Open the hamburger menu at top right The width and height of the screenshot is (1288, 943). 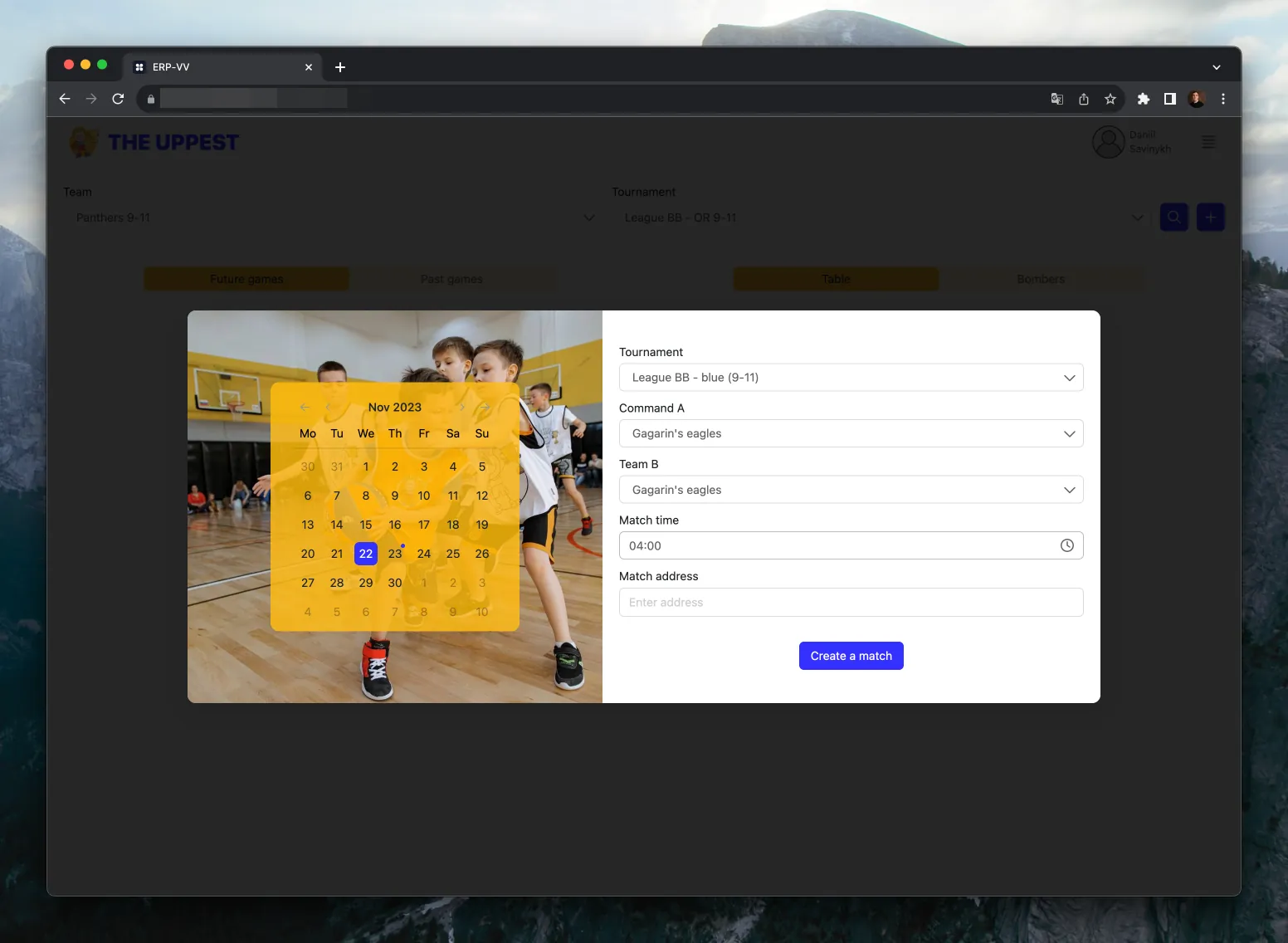(x=1207, y=142)
